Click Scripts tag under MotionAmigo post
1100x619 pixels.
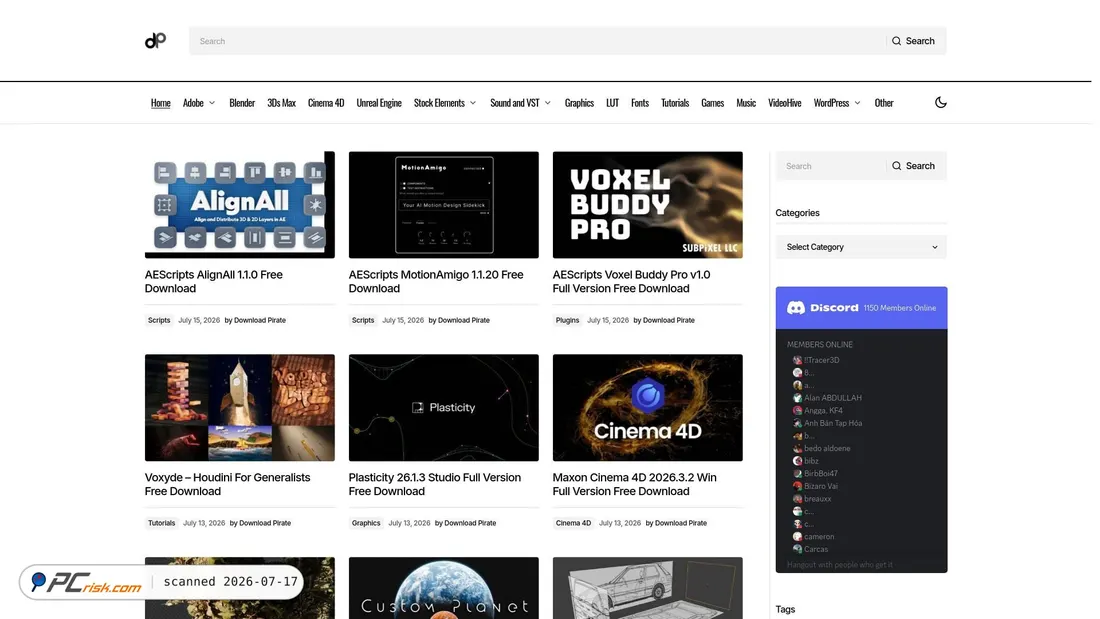(x=363, y=320)
